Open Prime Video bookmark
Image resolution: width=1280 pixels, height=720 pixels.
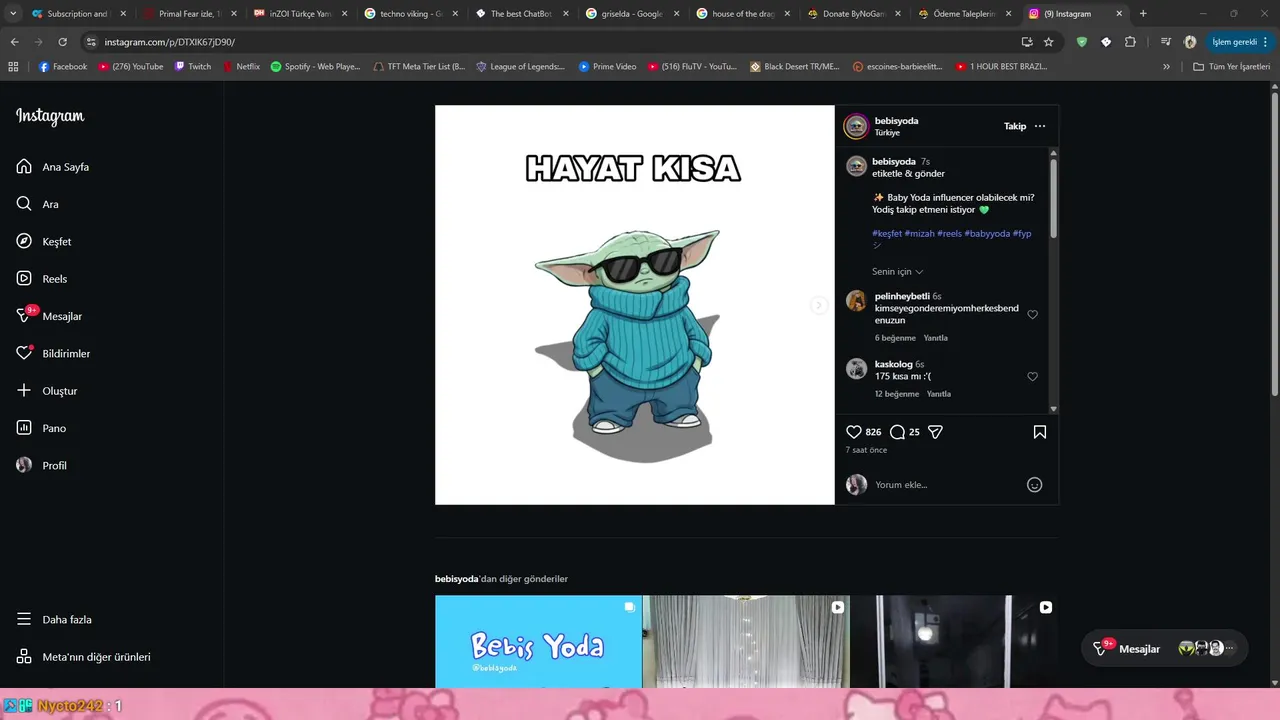point(607,67)
